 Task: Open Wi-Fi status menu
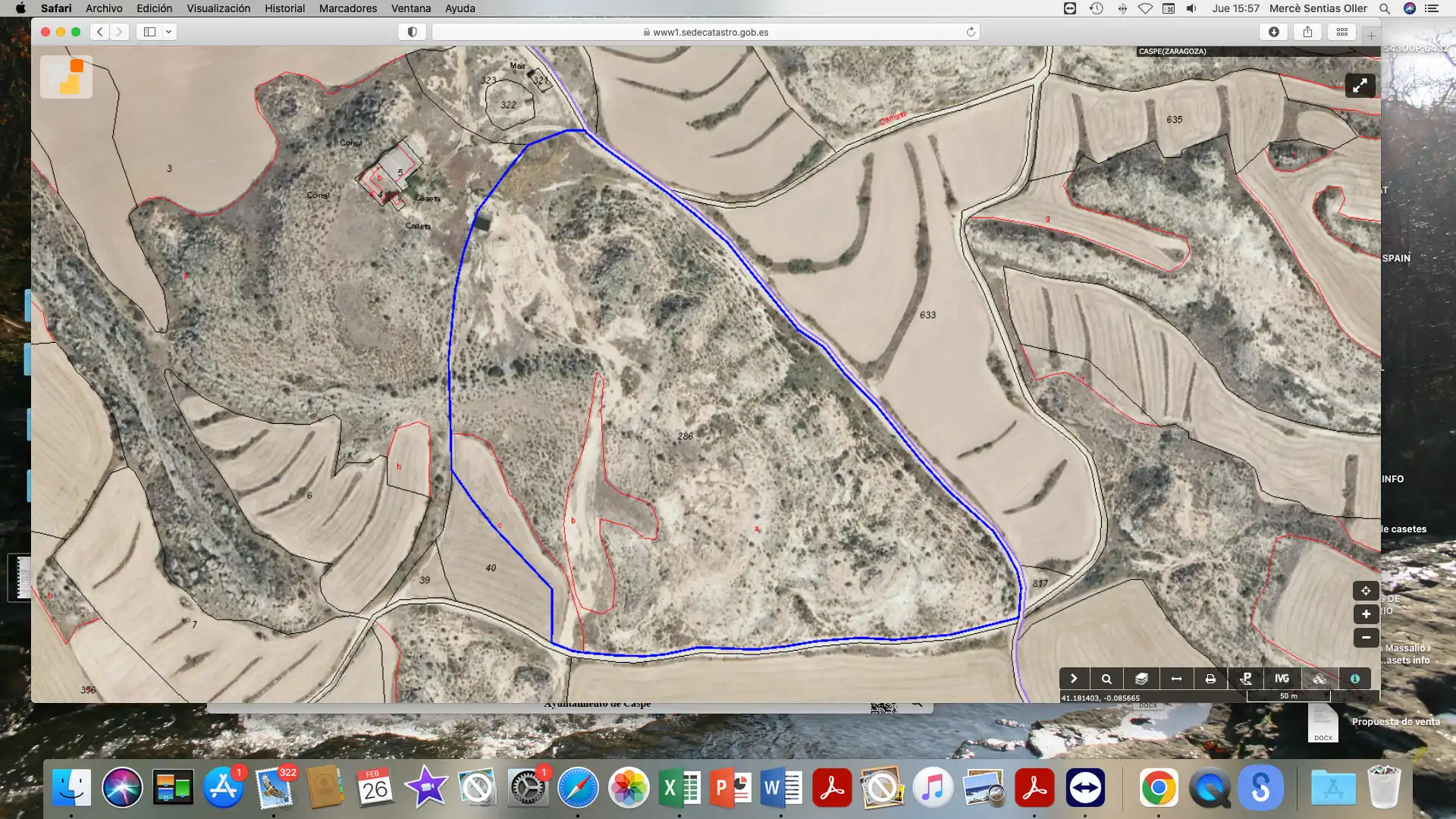[x=1145, y=8]
